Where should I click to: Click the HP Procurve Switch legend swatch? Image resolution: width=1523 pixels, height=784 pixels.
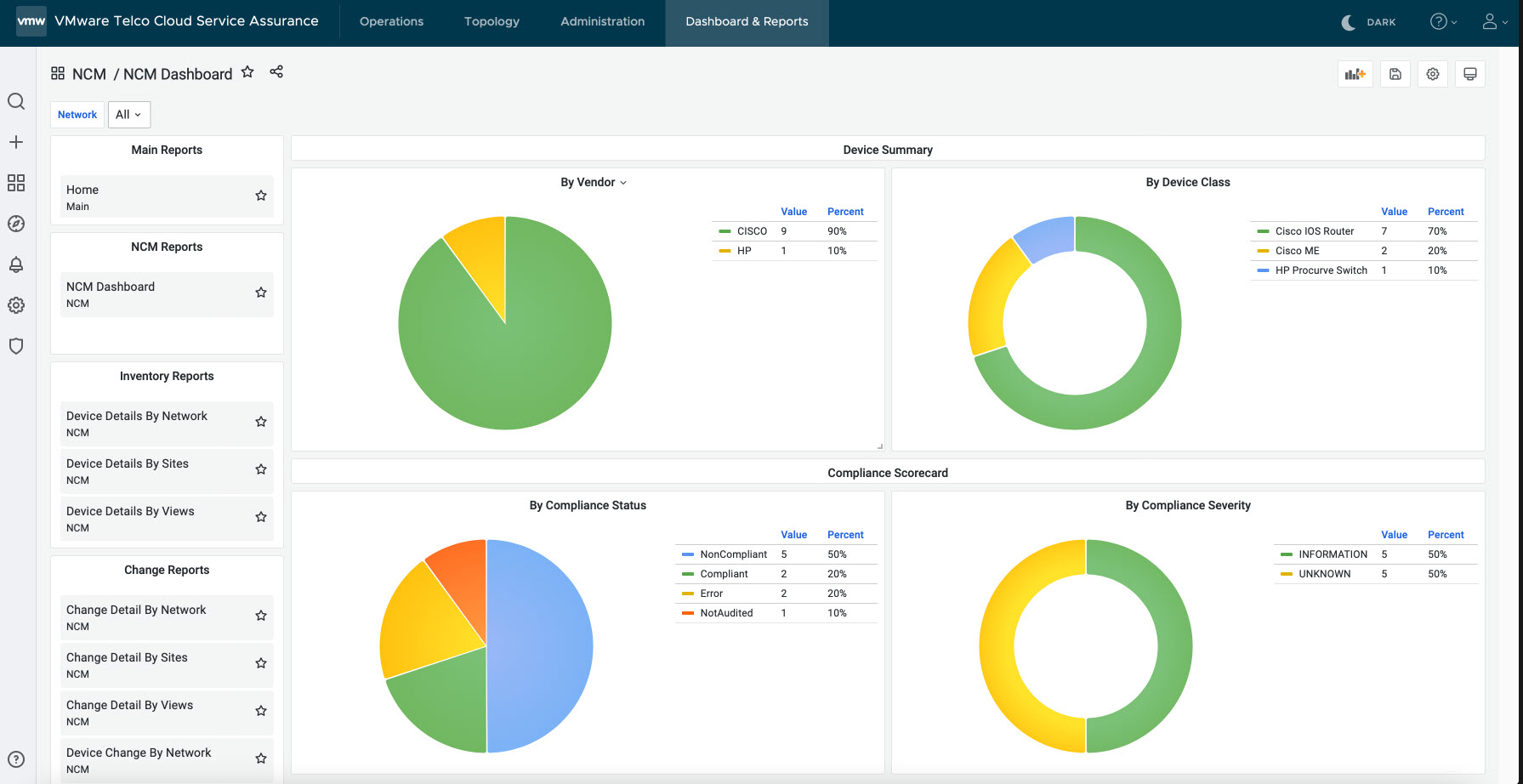tap(1263, 270)
